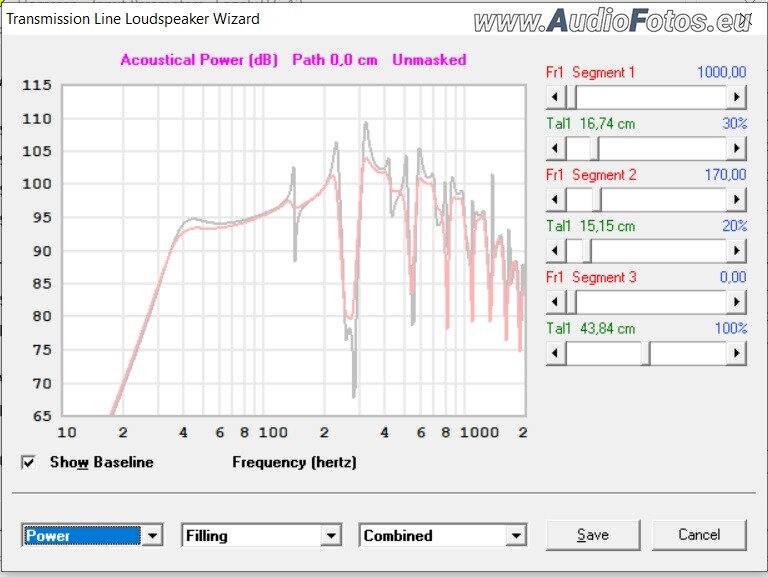
Task: Click right arrow of Segment 3 Fr1 slider
Action: 736,302
